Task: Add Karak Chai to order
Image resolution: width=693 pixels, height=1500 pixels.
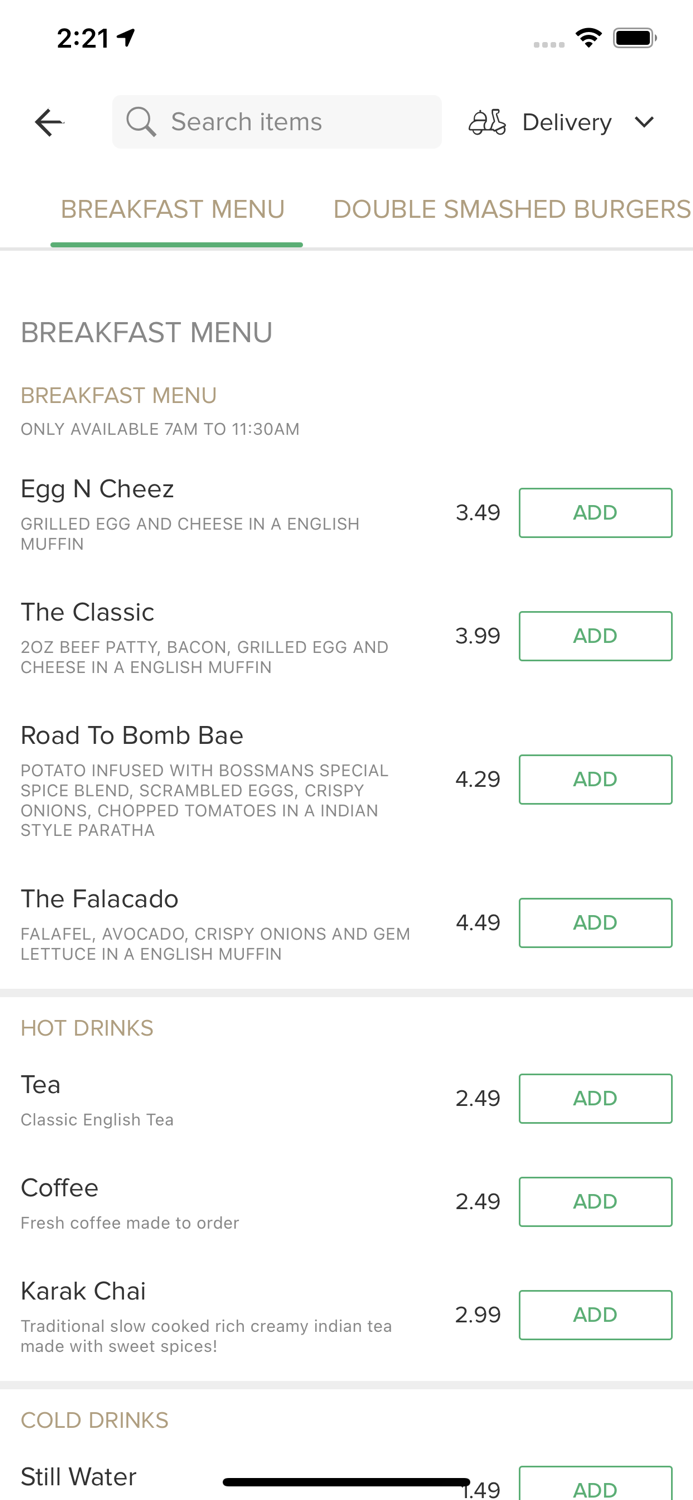Action: pos(595,1314)
